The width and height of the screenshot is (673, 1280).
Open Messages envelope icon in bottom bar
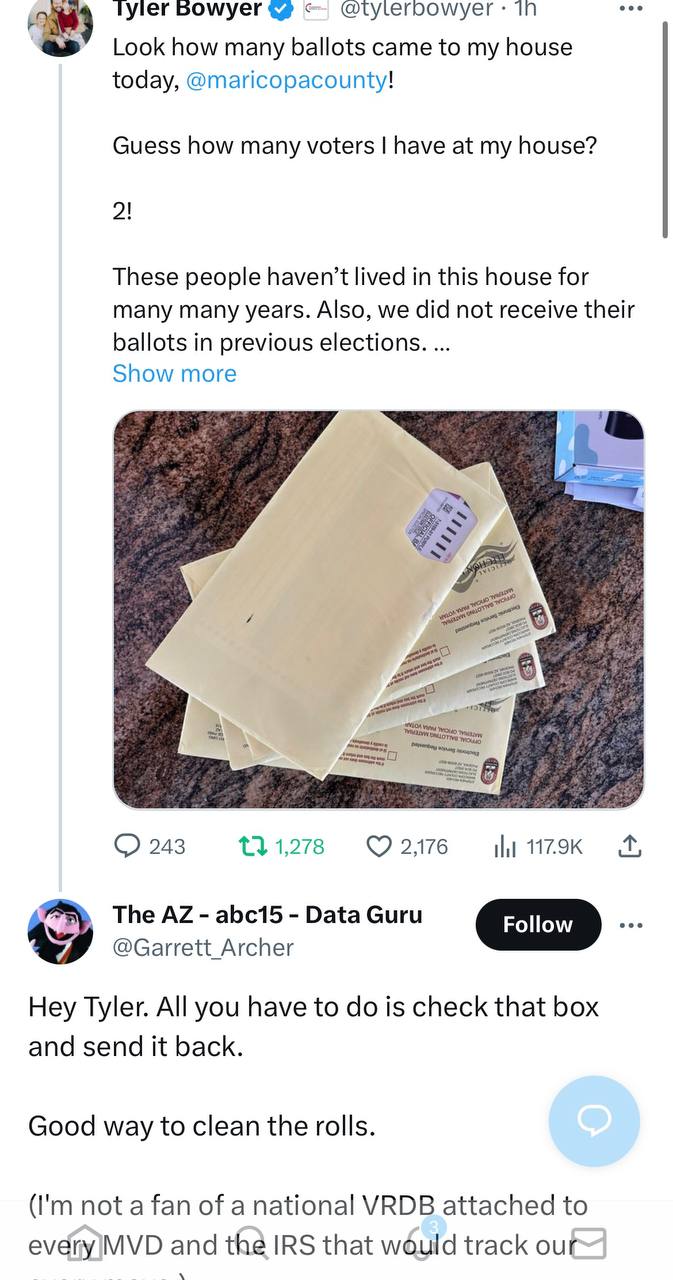590,1243
